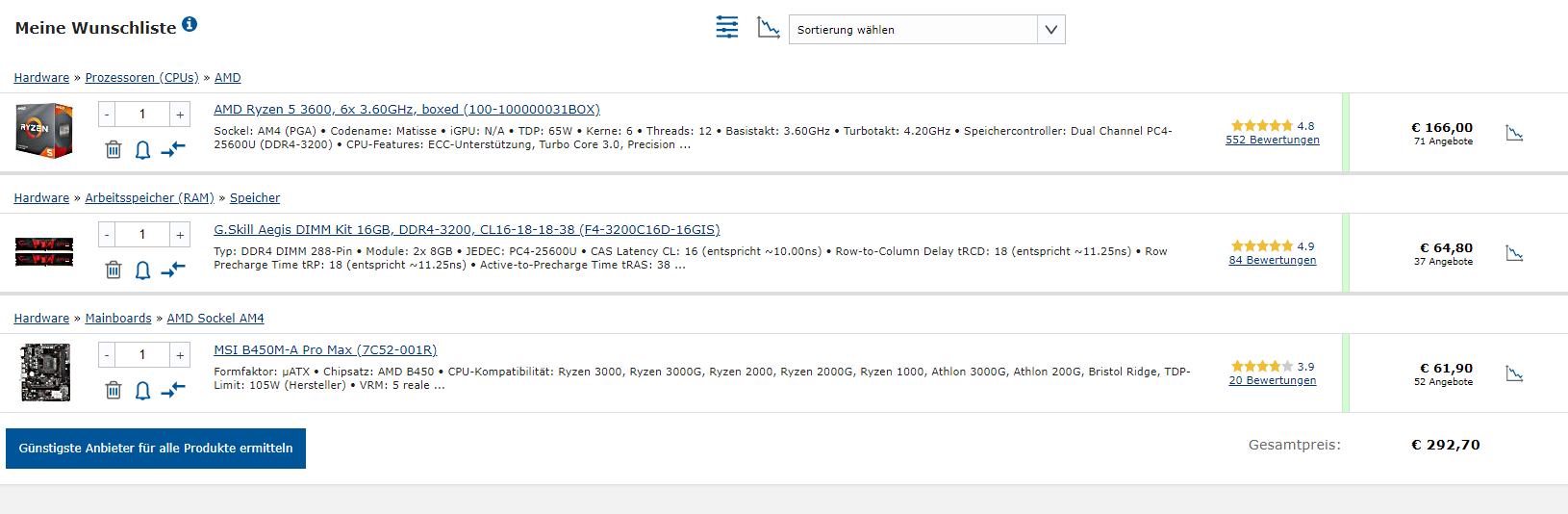Compare Ryzen 5 3600 arrows icon
This screenshot has width=1568, height=514.
point(173,149)
